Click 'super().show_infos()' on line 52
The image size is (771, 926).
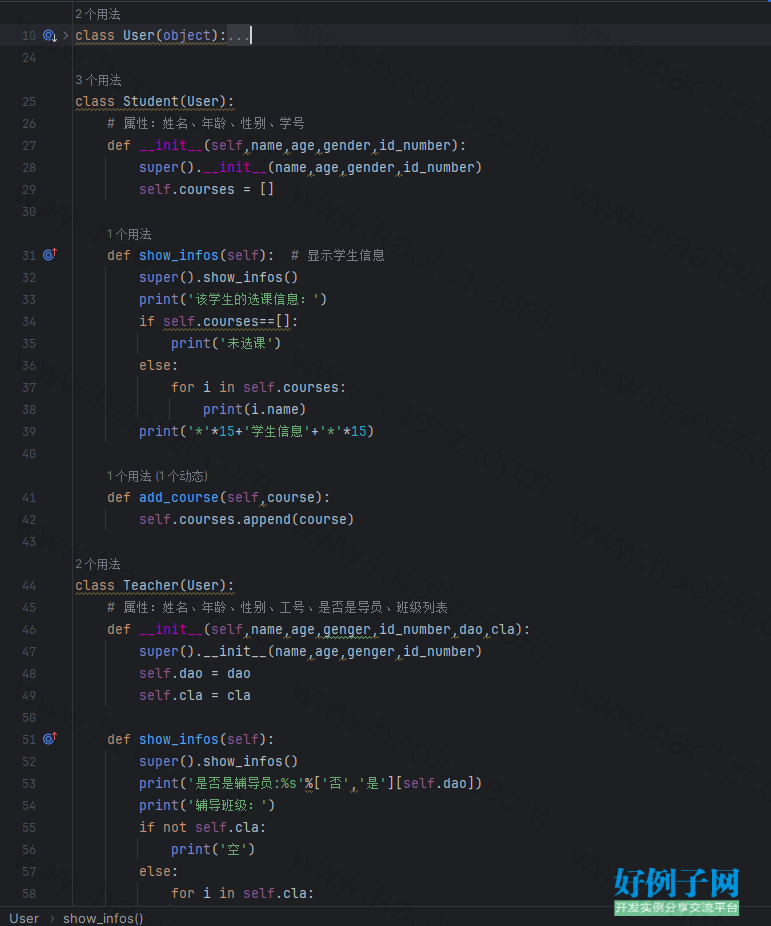pyautogui.click(x=218, y=762)
